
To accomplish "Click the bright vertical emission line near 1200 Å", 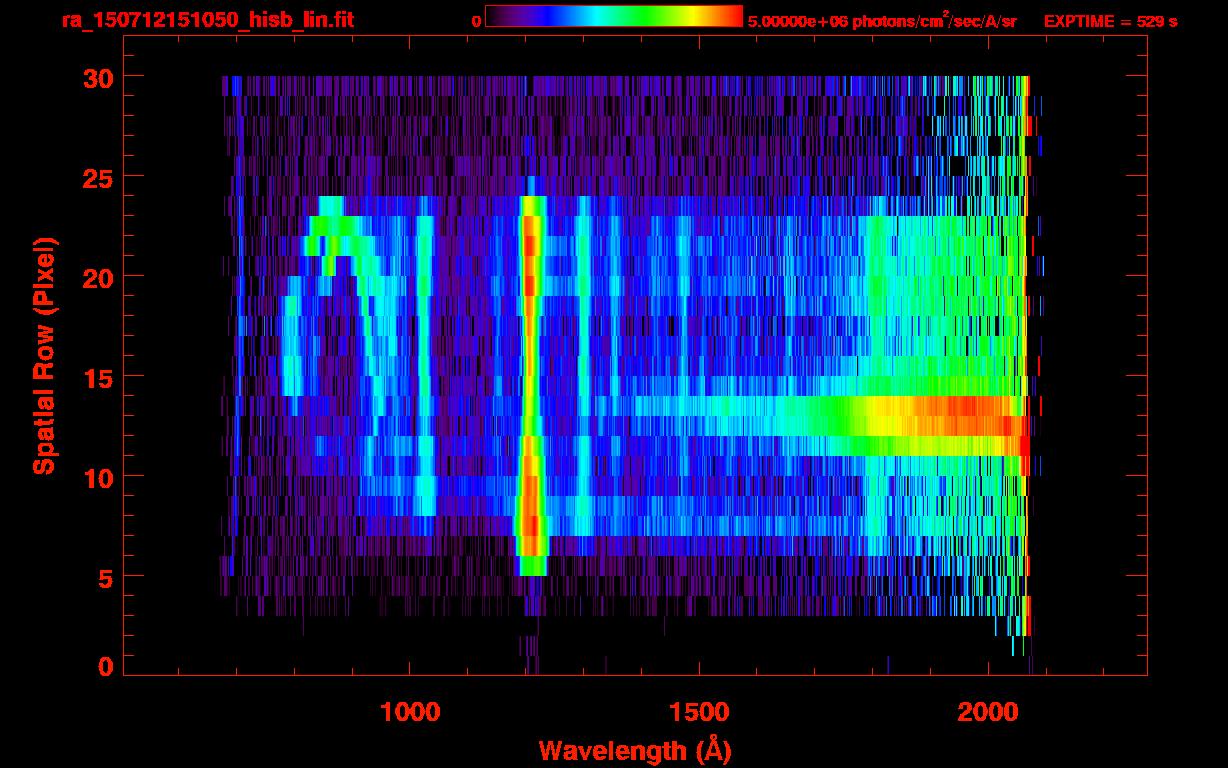I will (x=530, y=380).
